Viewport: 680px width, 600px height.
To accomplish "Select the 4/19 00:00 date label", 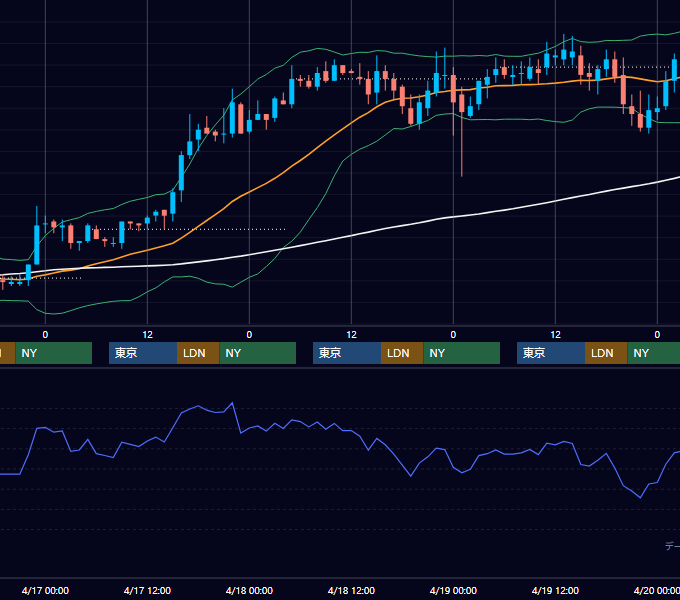I will (x=453, y=590).
